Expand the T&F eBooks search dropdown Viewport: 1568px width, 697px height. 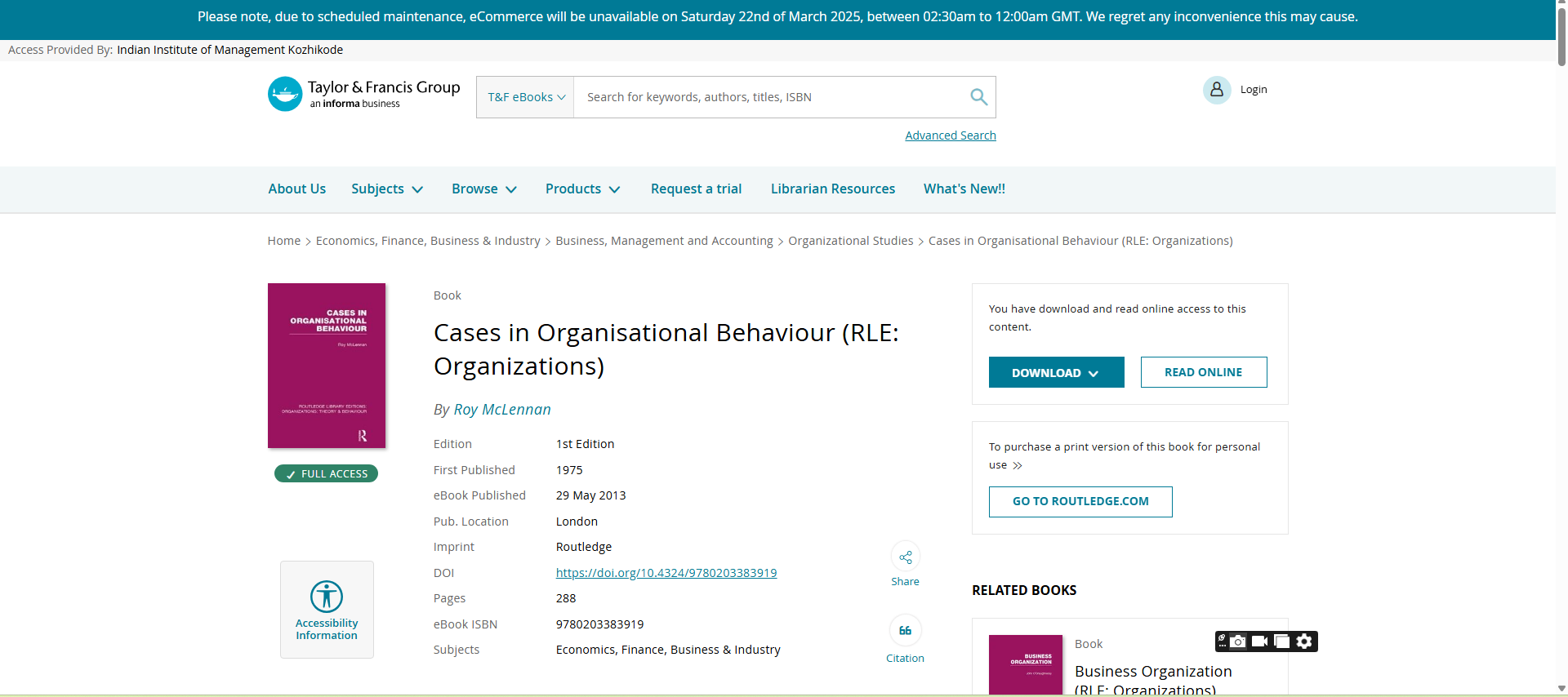[x=526, y=97]
